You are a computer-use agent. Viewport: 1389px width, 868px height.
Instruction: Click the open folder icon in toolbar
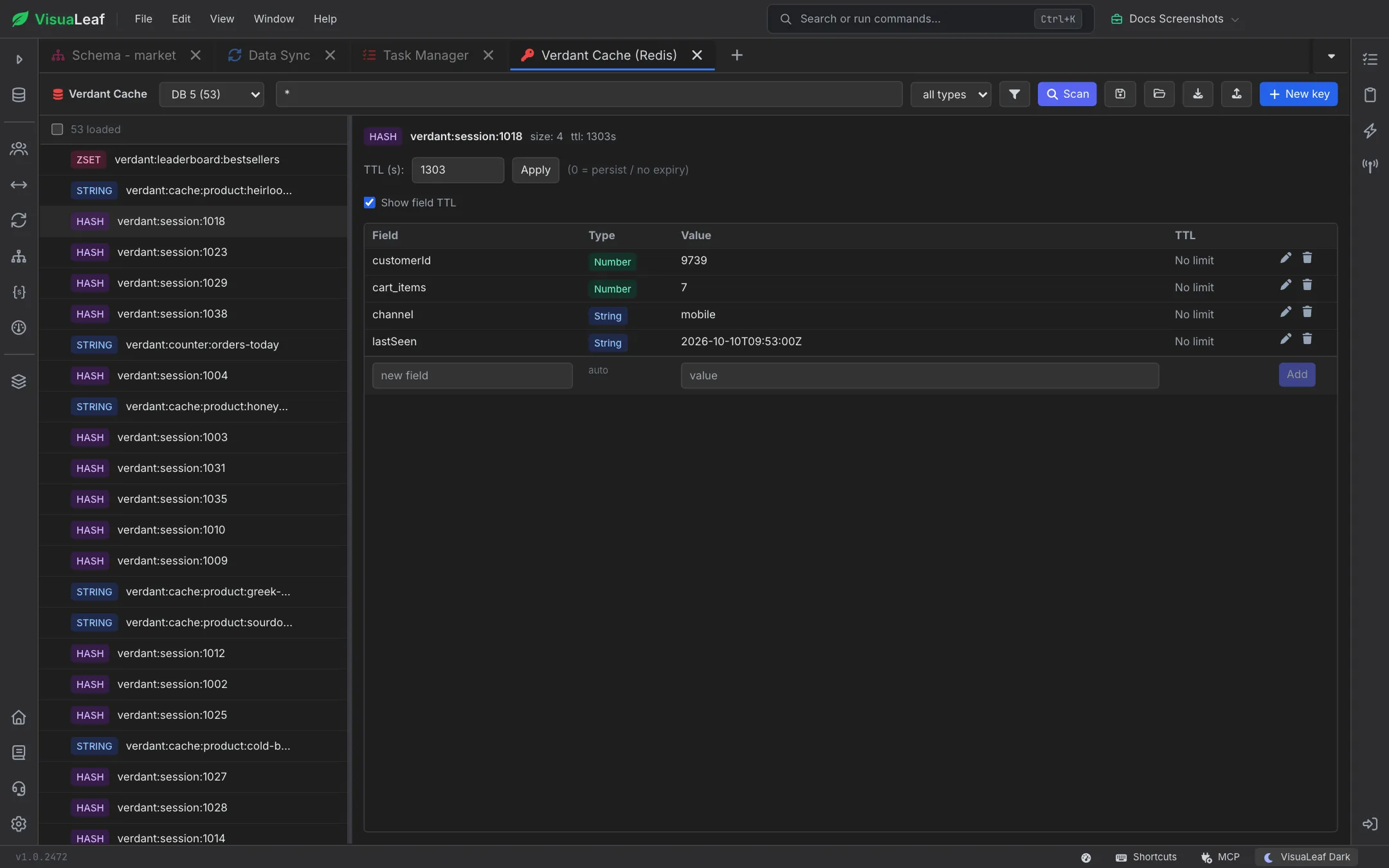click(x=1159, y=94)
